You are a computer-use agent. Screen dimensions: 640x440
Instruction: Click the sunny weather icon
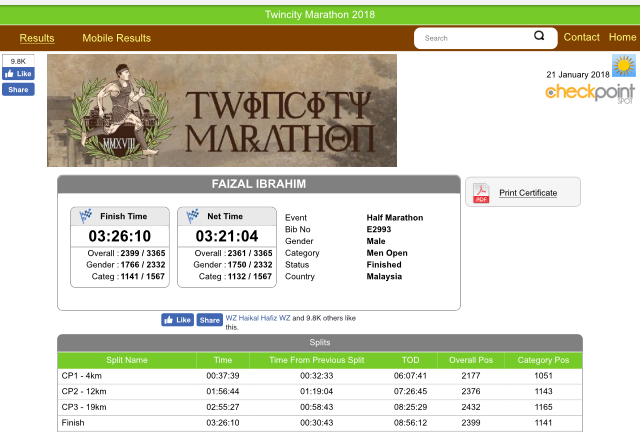[624, 67]
